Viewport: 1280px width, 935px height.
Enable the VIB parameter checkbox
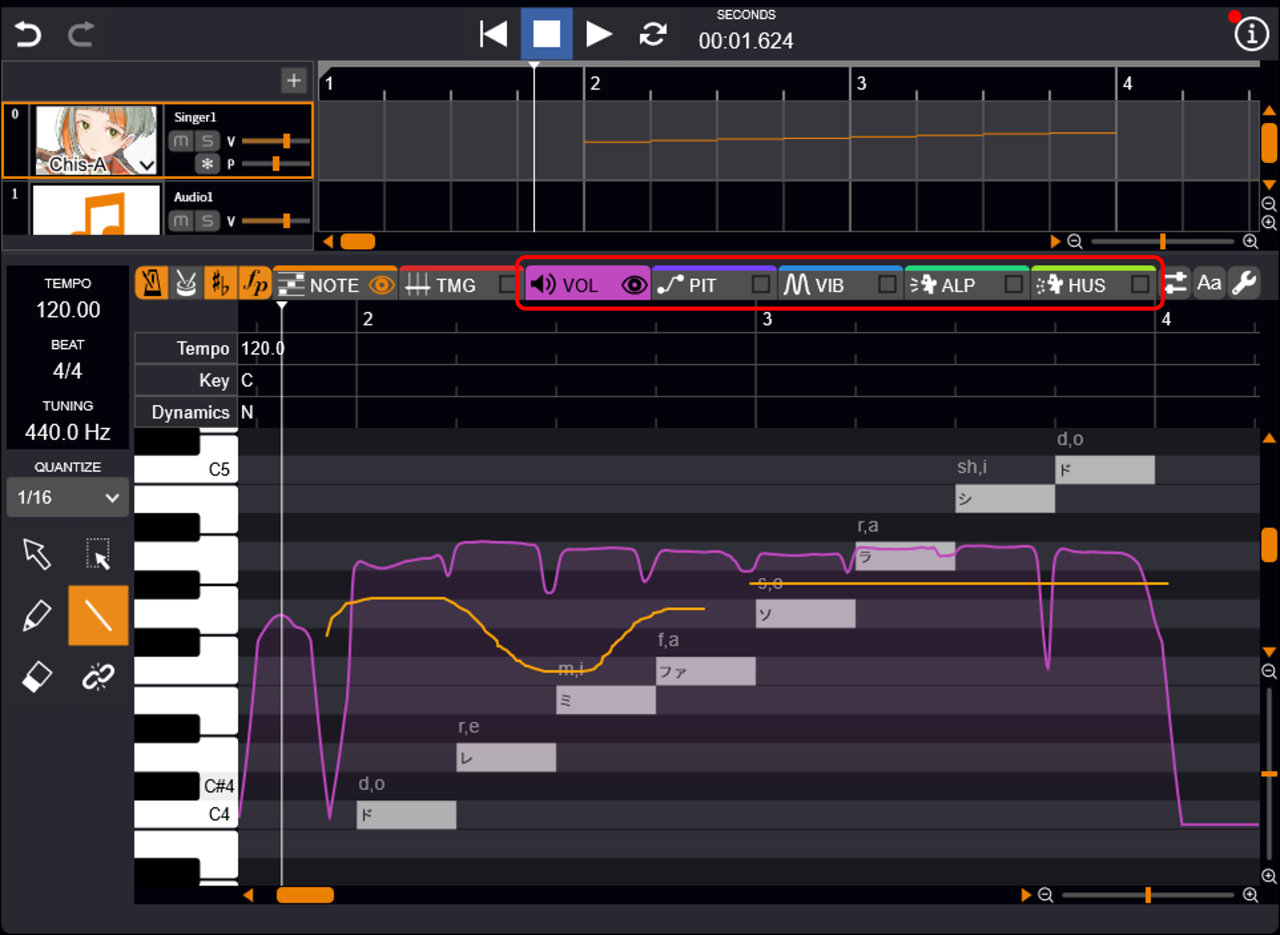point(887,285)
